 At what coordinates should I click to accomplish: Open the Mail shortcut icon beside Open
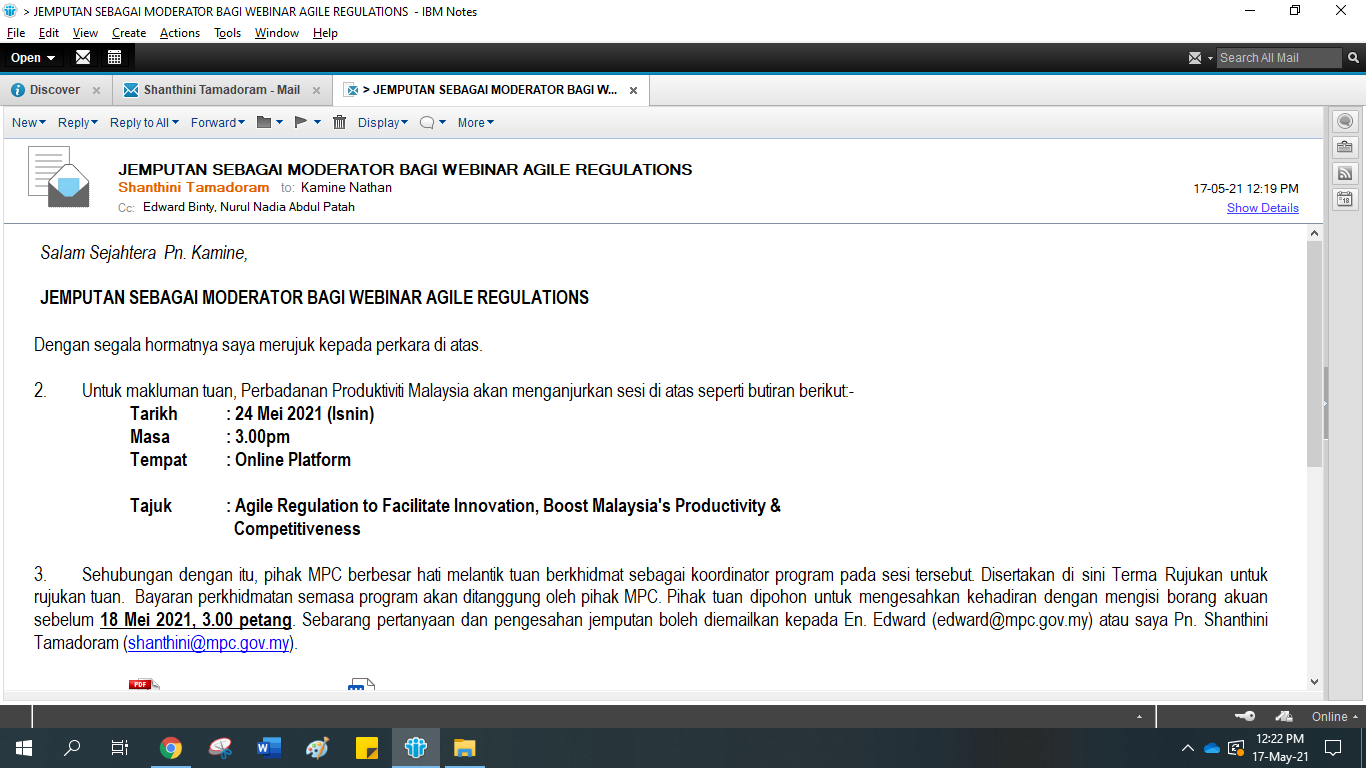83,57
